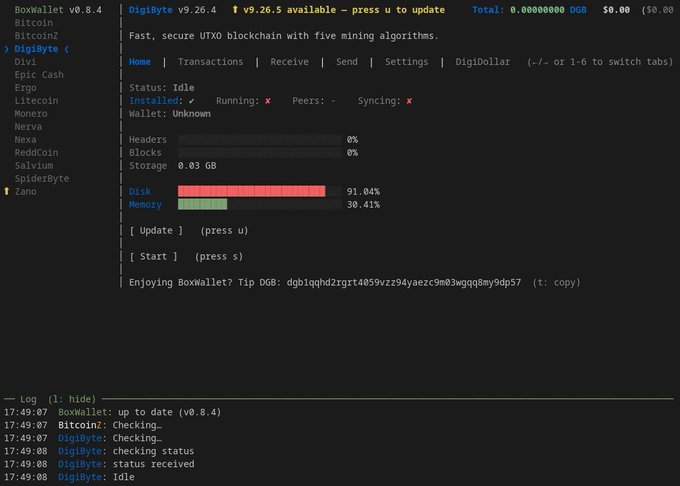The height and width of the screenshot is (486, 680).
Task: Click the update arrow icon beside Zano
Action: (7, 191)
